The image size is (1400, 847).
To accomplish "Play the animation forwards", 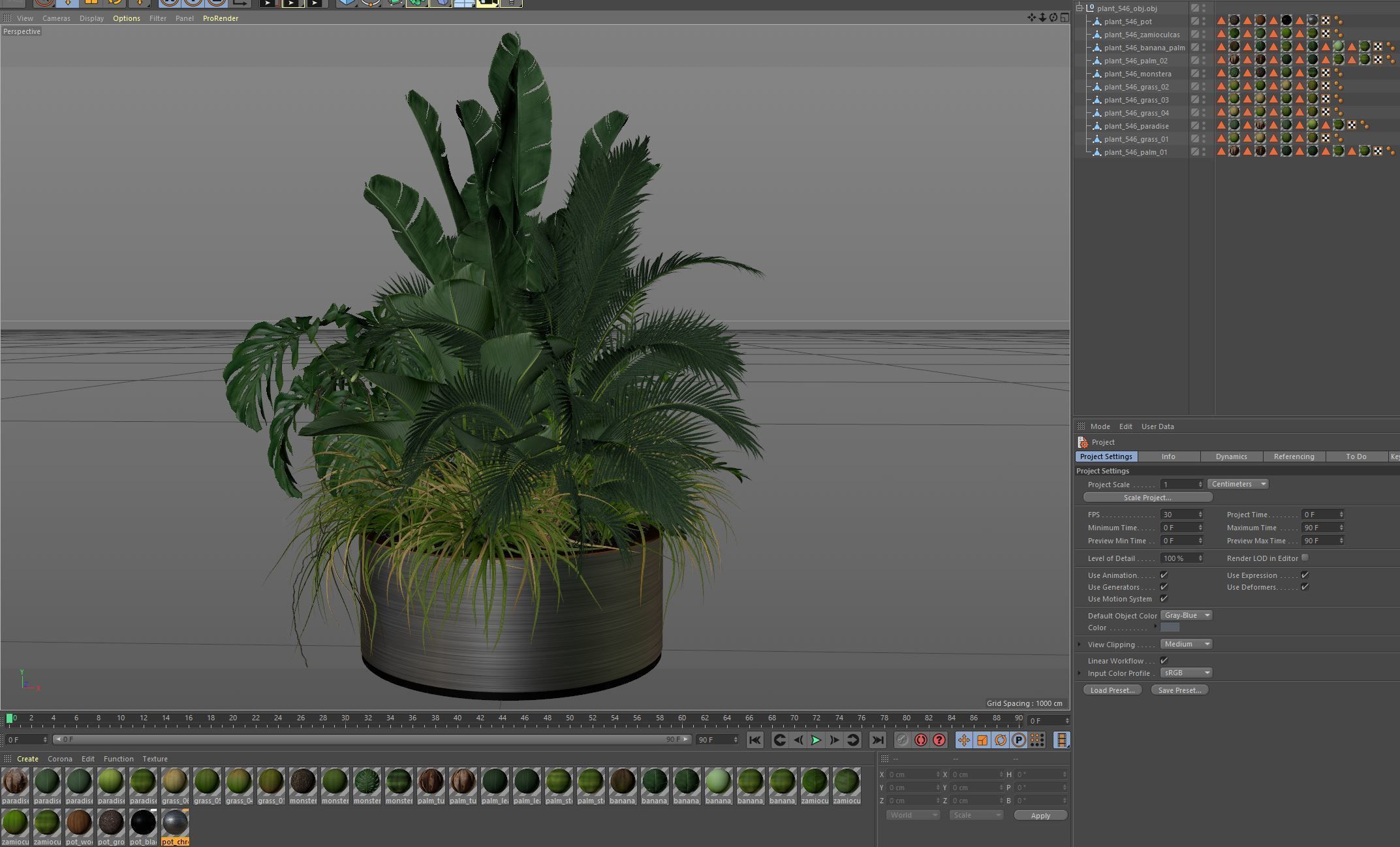I will click(x=816, y=740).
